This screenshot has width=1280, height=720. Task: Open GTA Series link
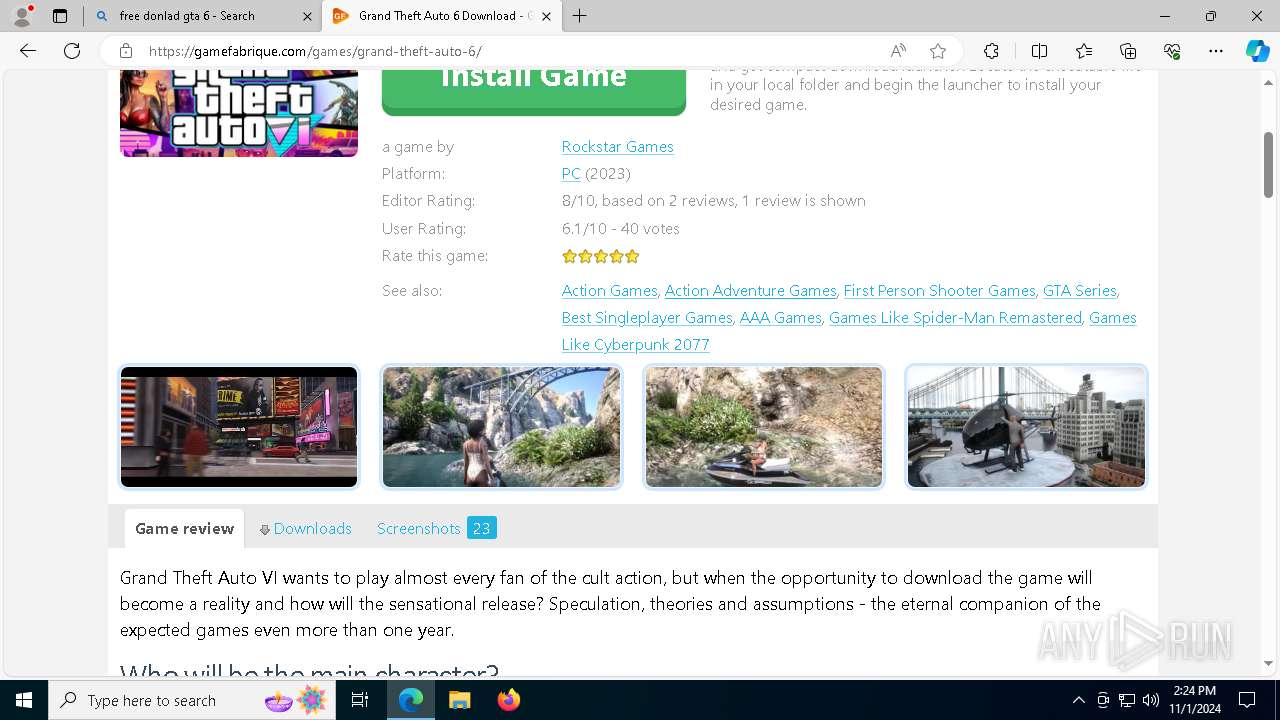point(1079,290)
